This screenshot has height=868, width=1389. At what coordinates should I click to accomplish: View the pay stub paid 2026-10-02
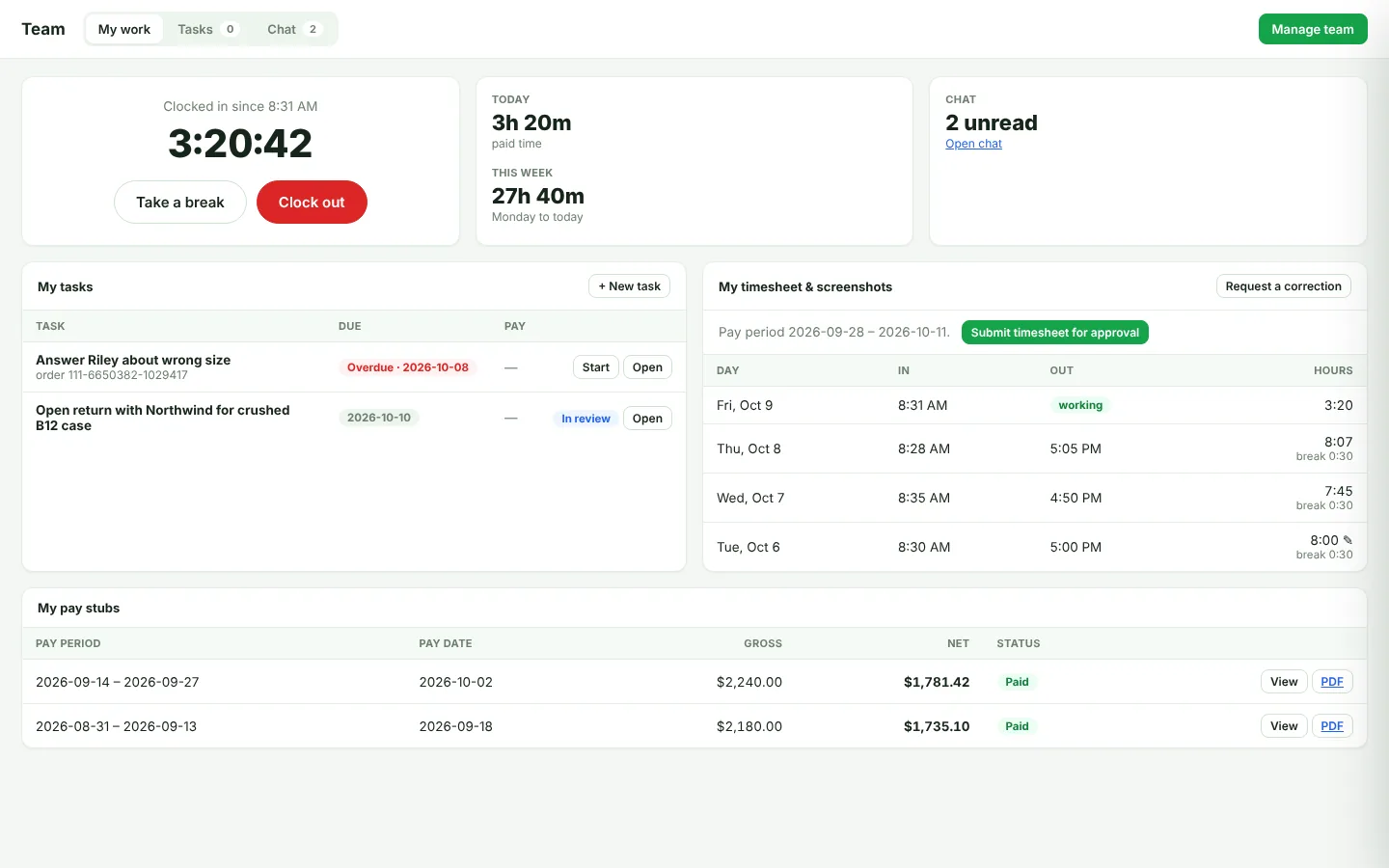(x=1284, y=682)
